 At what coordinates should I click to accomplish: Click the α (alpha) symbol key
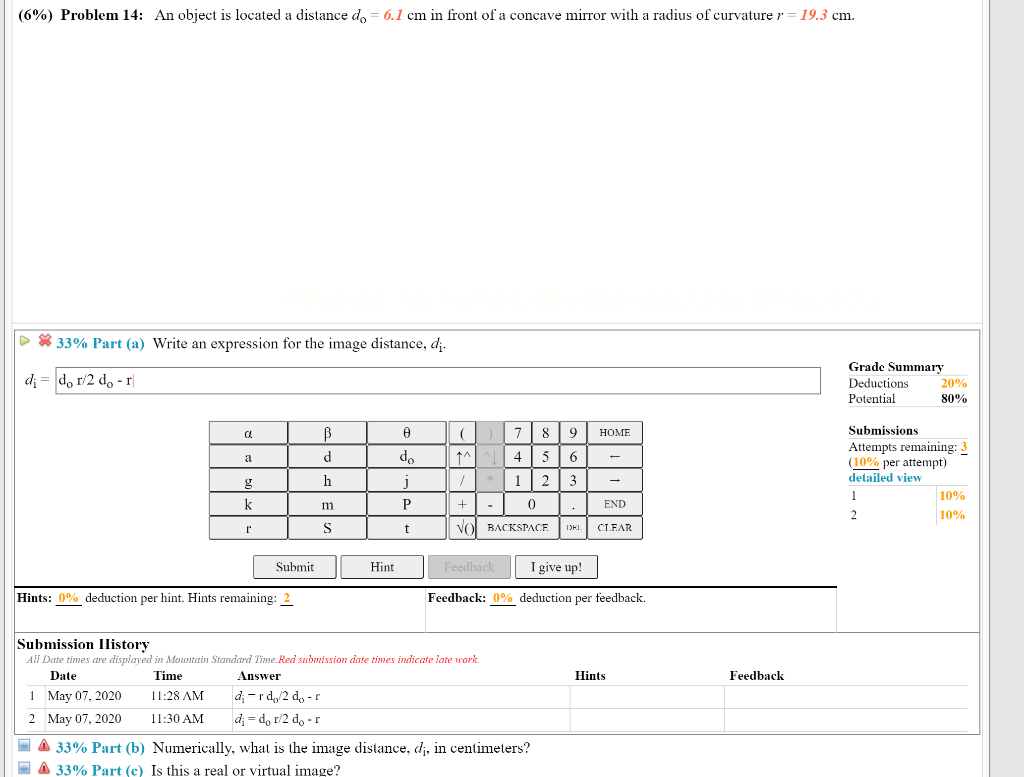click(x=248, y=432)
